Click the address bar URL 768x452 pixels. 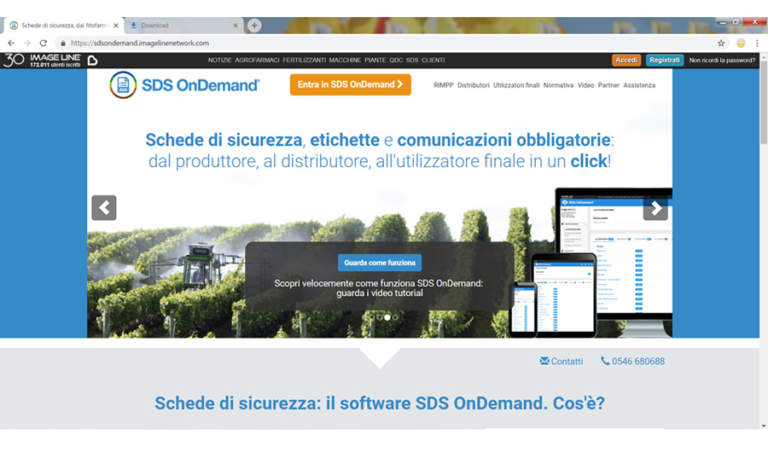tap(140, 43)
